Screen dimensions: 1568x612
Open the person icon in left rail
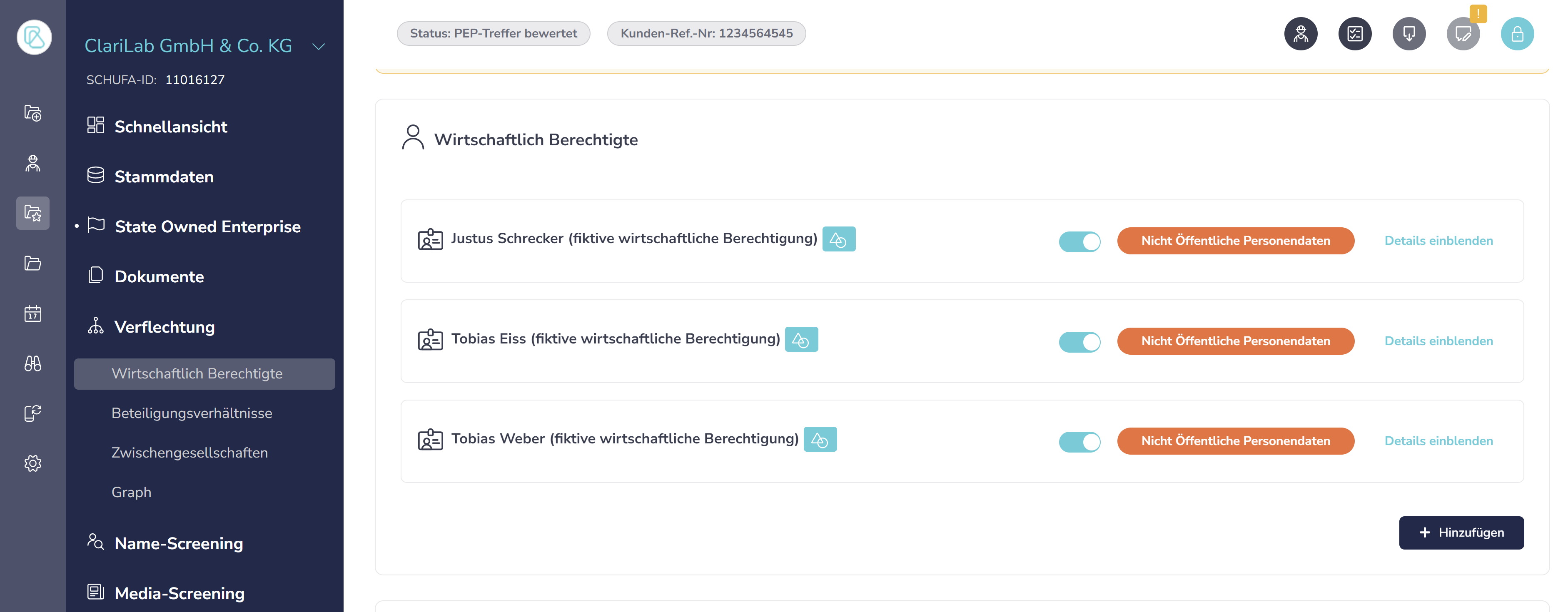(x=33, y=163)
